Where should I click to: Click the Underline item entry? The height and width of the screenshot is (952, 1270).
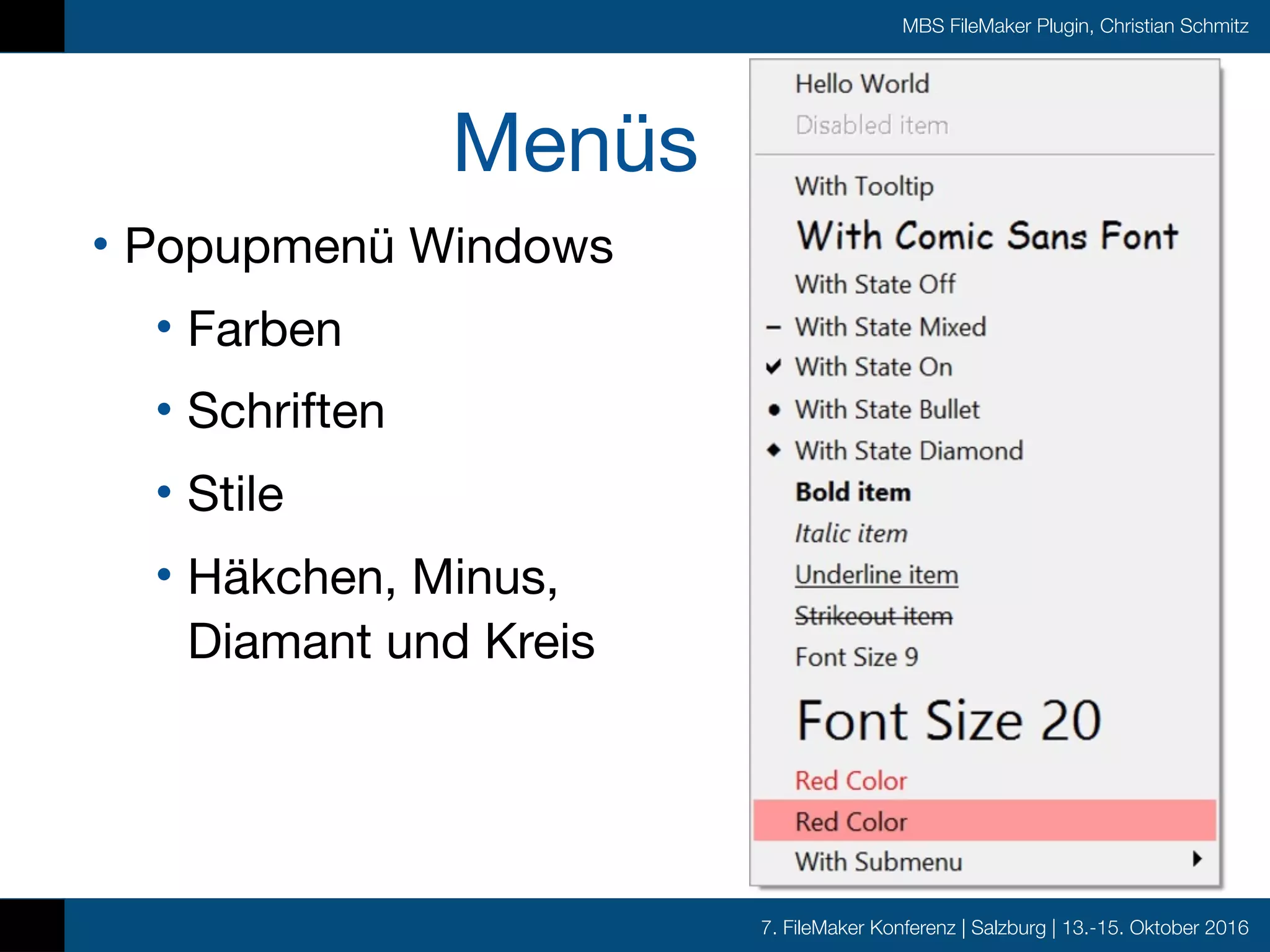point(876,575)
